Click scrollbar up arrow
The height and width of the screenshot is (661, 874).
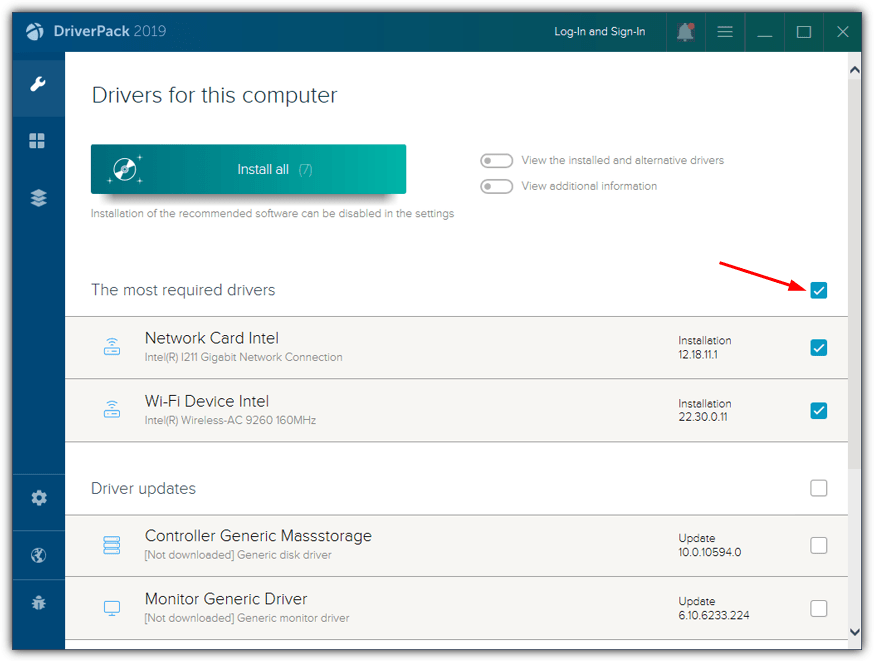pos(854,70)
